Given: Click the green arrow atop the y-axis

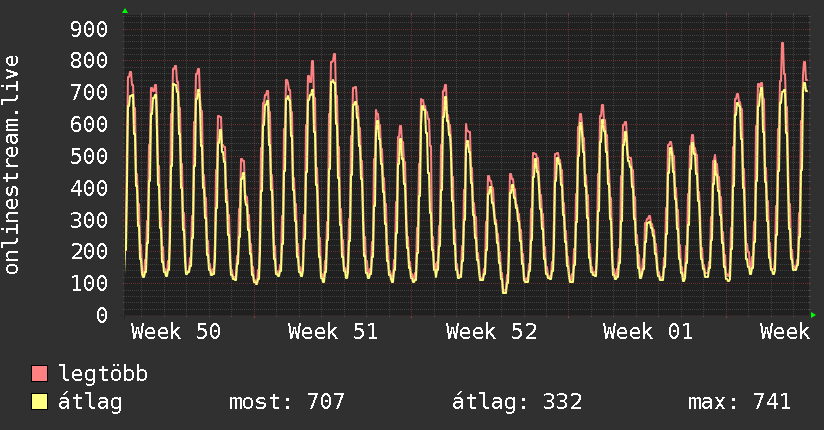Looking at the screenshot, I should [x=125, y=11].
